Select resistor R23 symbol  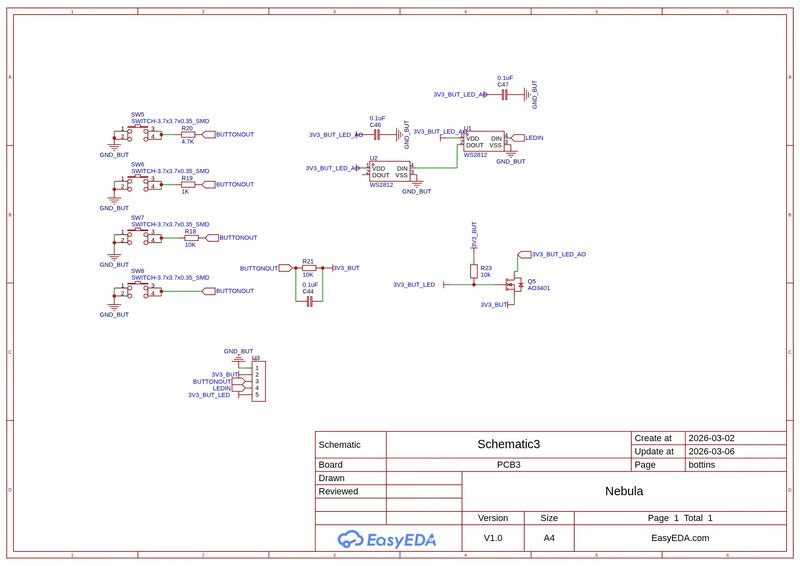(474, 271)
